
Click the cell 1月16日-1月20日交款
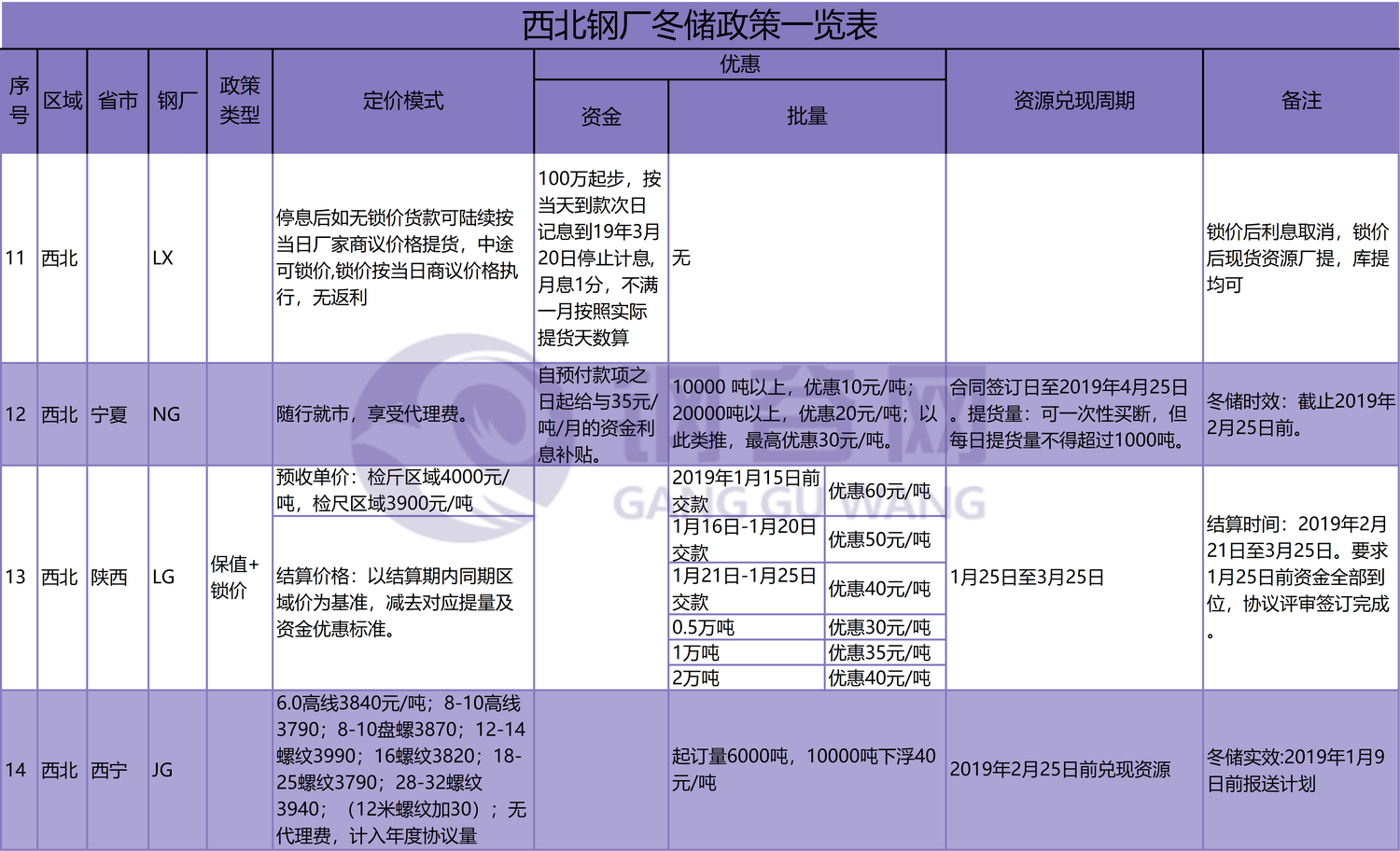(x=747, y=540)
